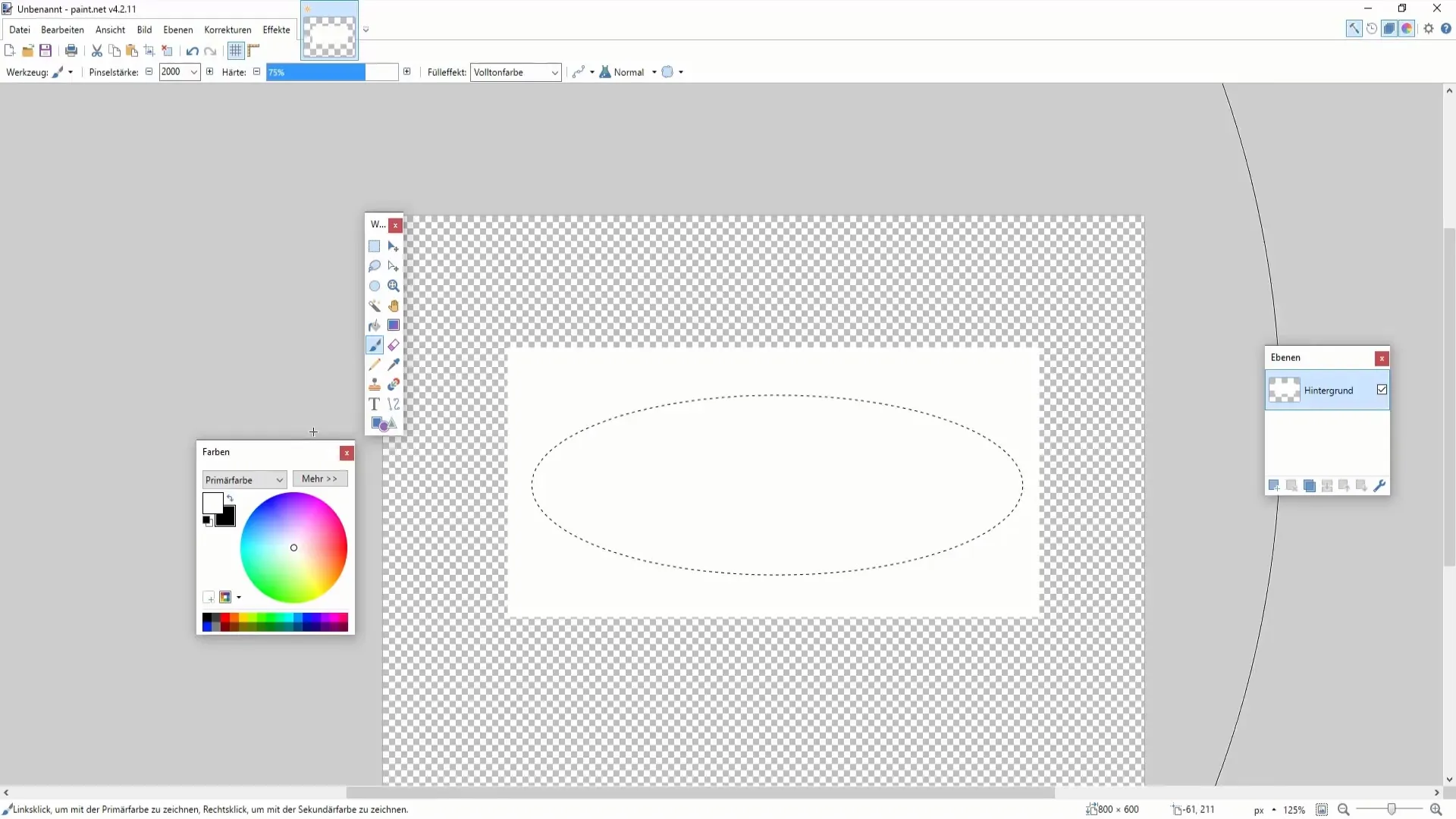Select the Text tool

click(x=375, y=404)
